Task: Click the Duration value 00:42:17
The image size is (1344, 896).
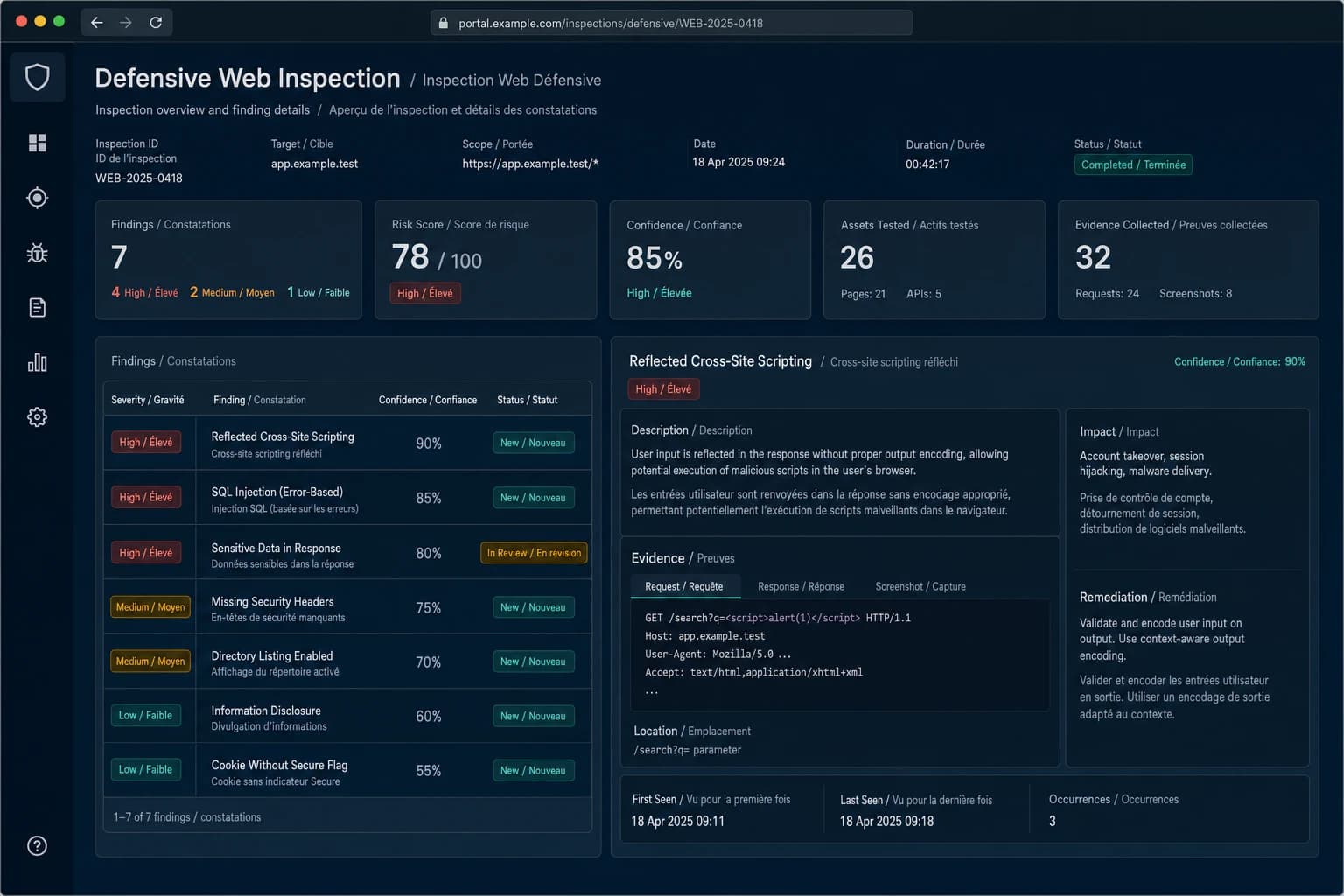Action: (x=927, y=164)
